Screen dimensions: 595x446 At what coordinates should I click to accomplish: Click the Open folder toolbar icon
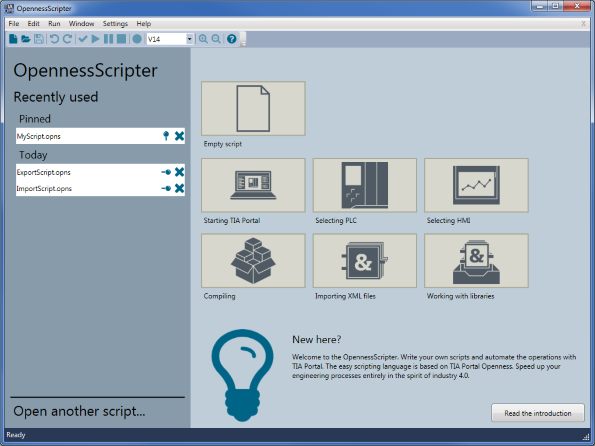[25, 39]
